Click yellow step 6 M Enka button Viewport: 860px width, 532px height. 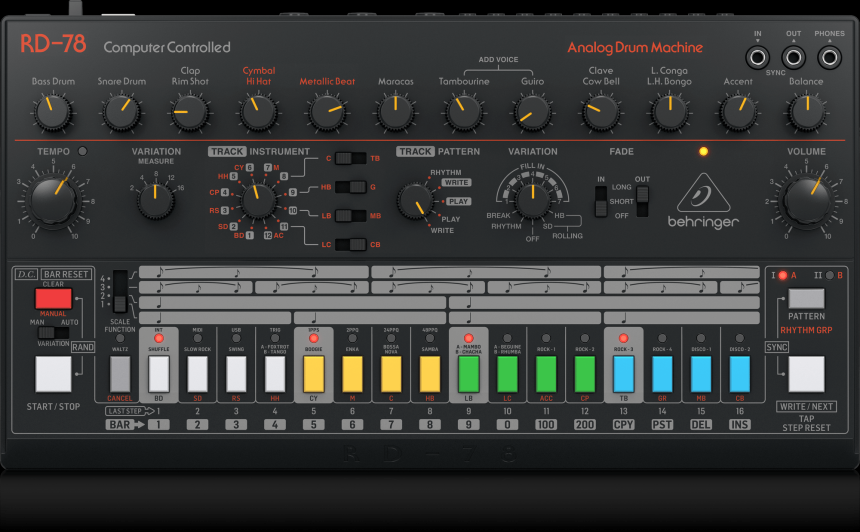point(352,374)
